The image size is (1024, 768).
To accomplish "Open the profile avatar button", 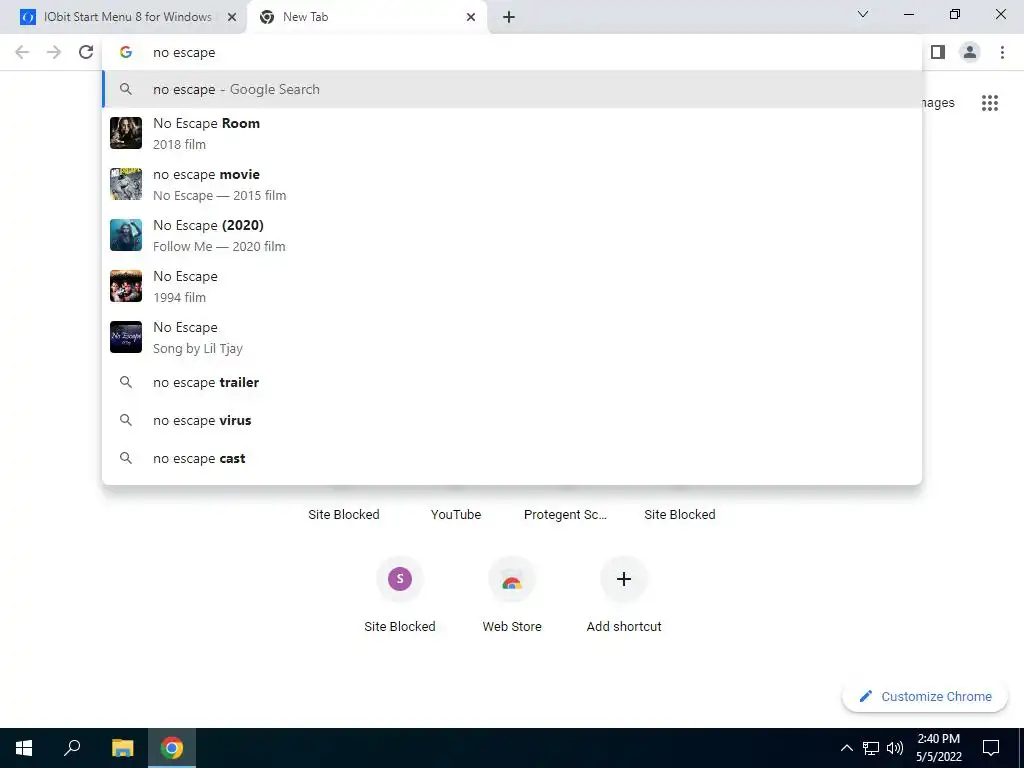I will coord(970,52).
